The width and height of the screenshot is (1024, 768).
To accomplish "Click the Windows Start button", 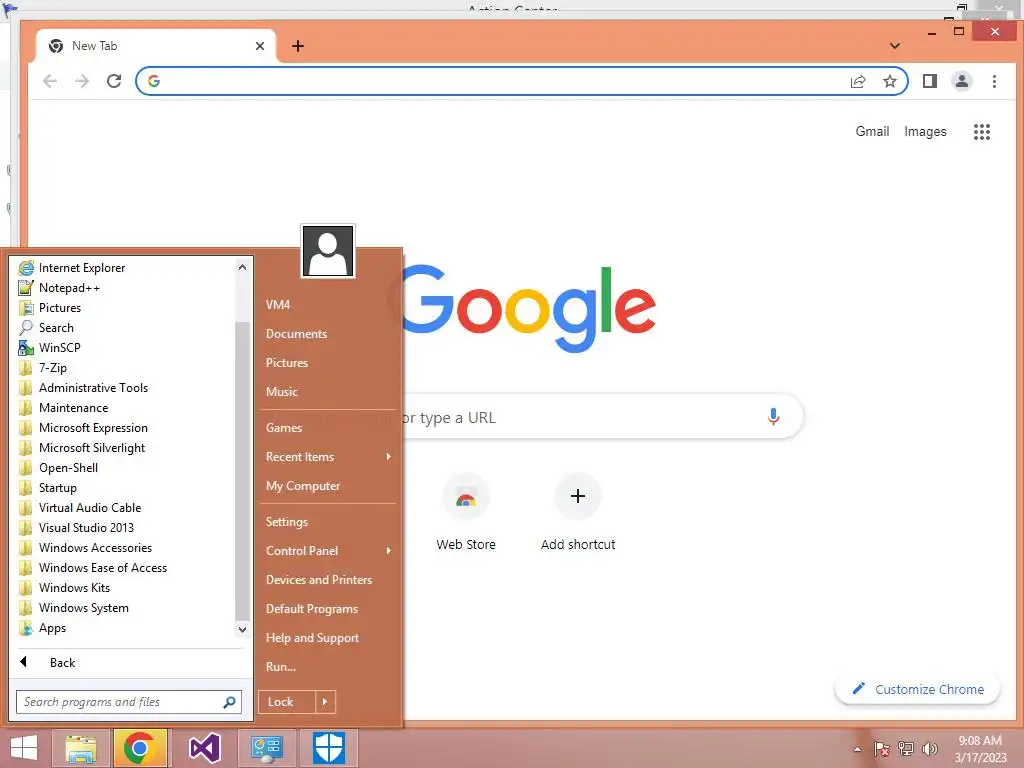I will click(x=24, y=748).
